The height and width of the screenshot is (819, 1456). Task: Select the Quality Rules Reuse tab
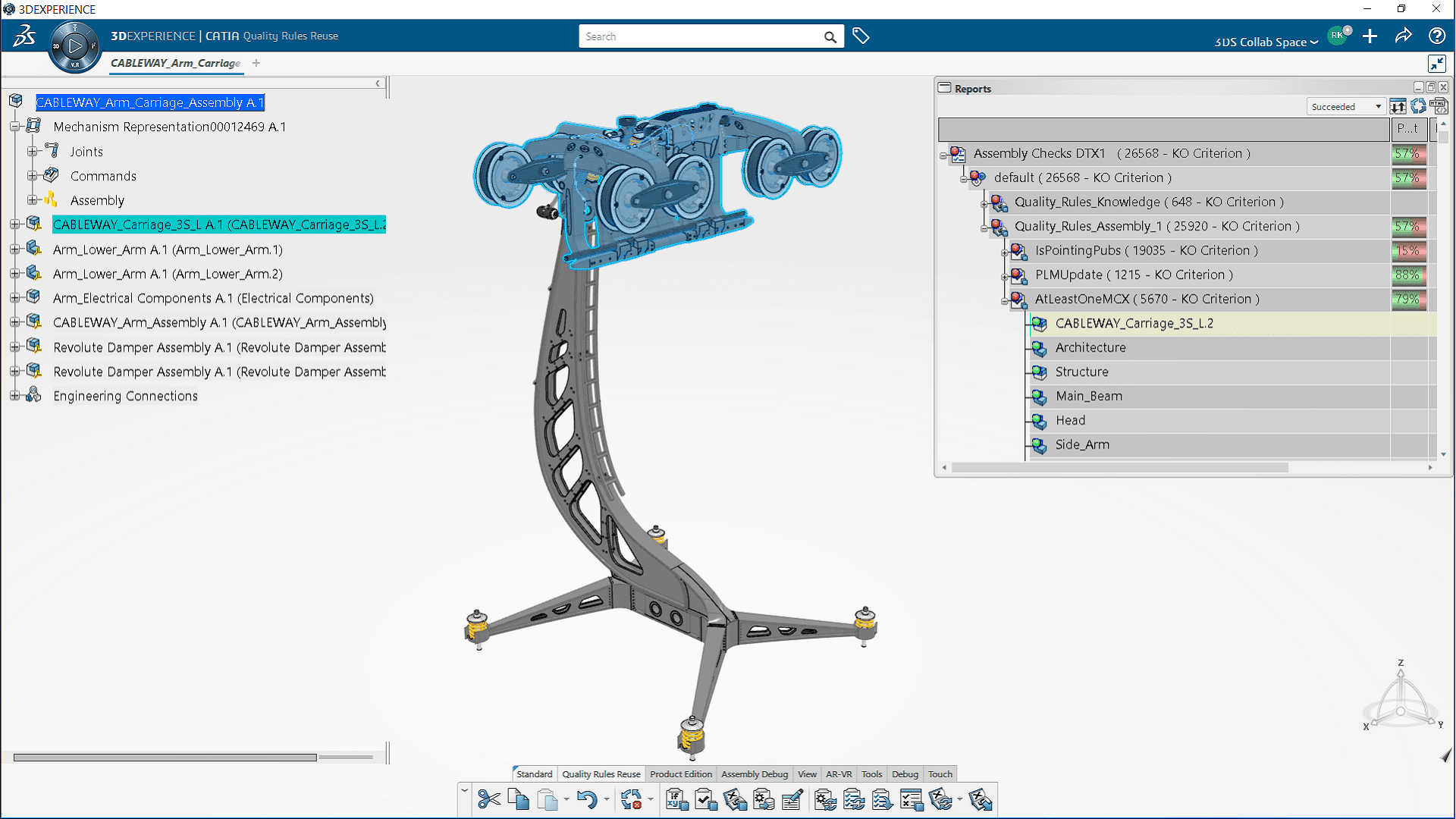click(x=600, y=773)
